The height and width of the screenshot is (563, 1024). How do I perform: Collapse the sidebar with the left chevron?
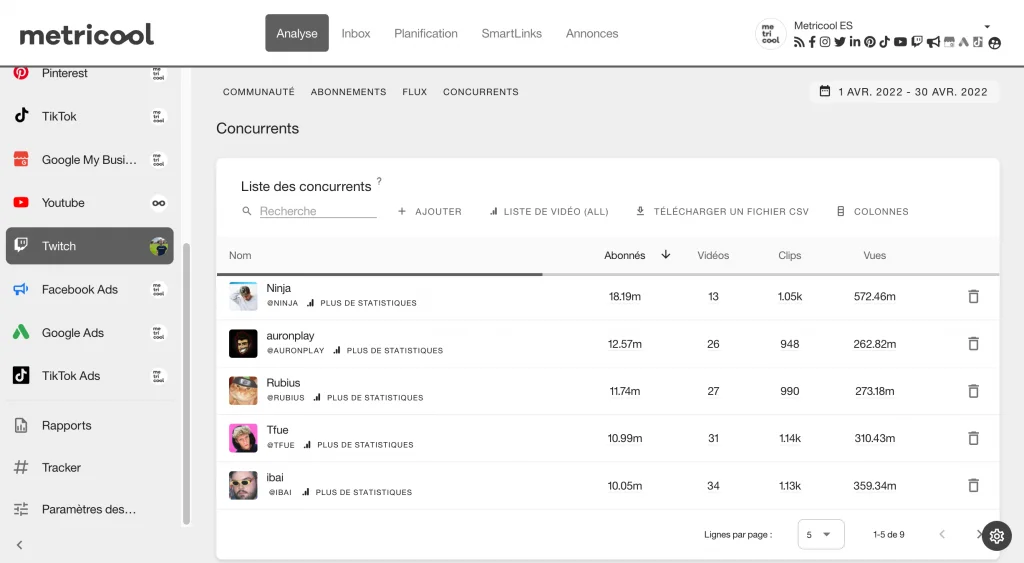point(20,545)
